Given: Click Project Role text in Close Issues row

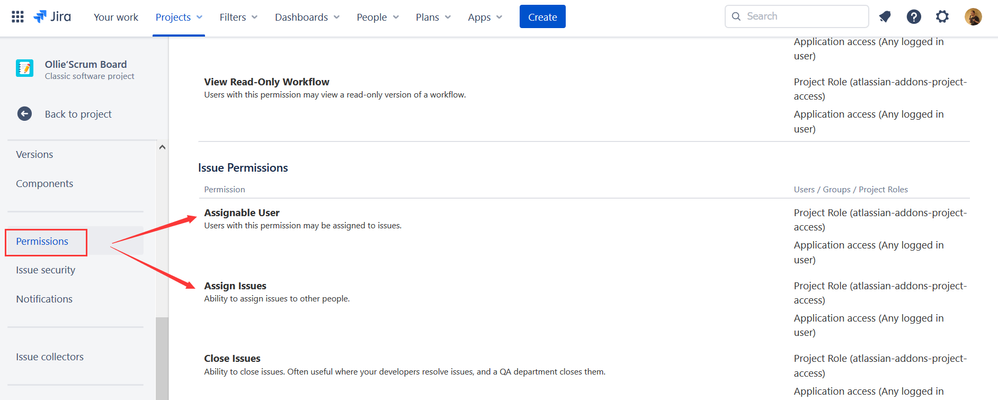Looking at the screenshot, I should point(880,366).
